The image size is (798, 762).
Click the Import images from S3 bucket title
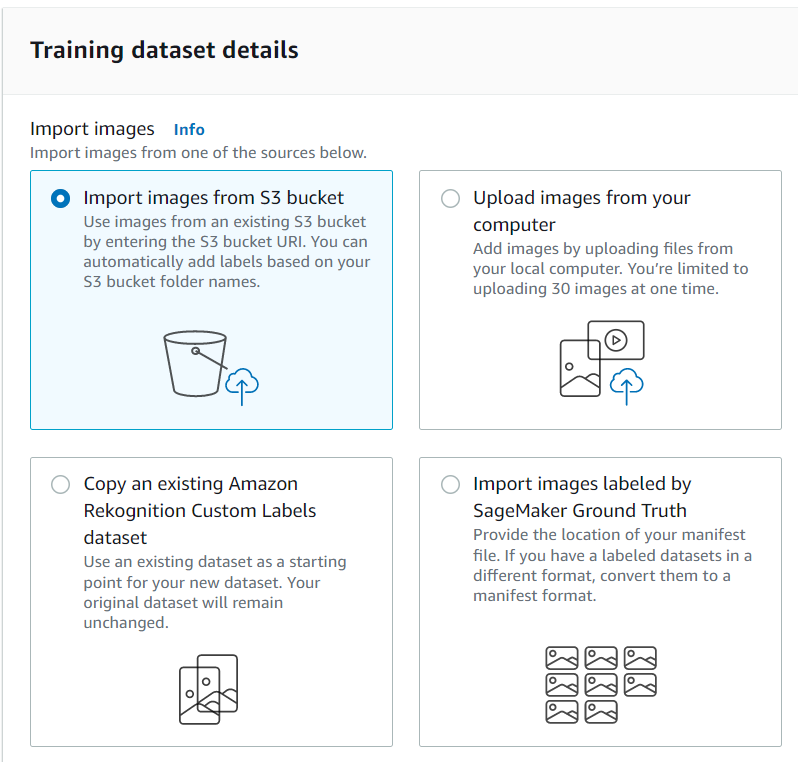(214, 197)
